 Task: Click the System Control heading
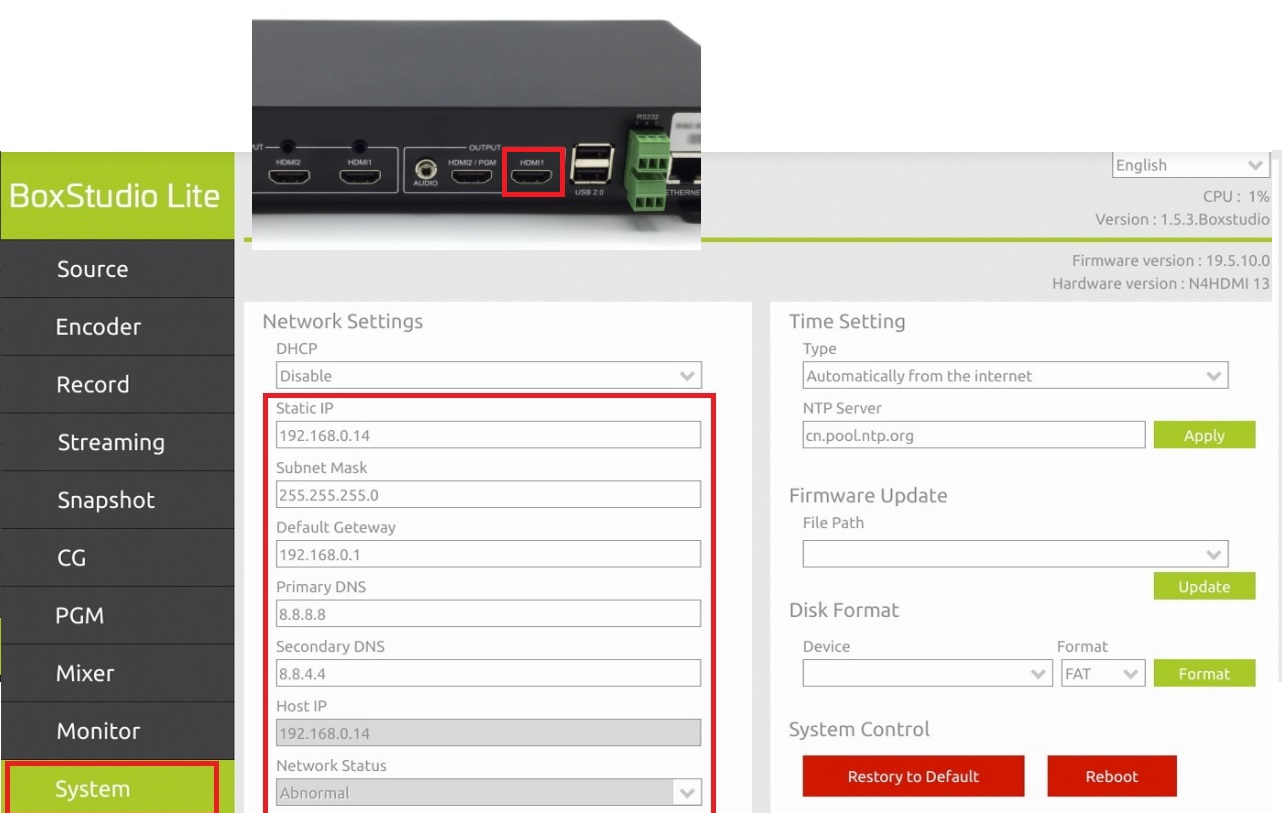coord(859,729)
